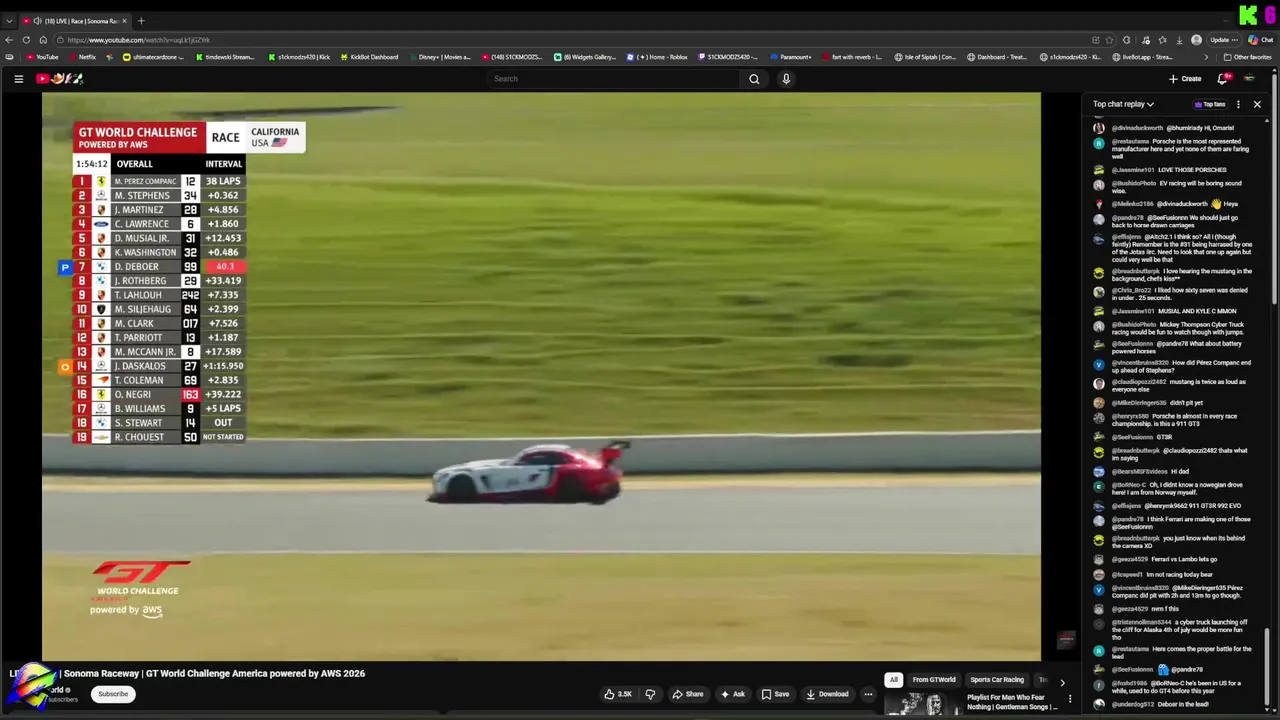This screenshot has width=1280, height=720.
Task: Close the live chat panel
Action: coord(1257,104)
